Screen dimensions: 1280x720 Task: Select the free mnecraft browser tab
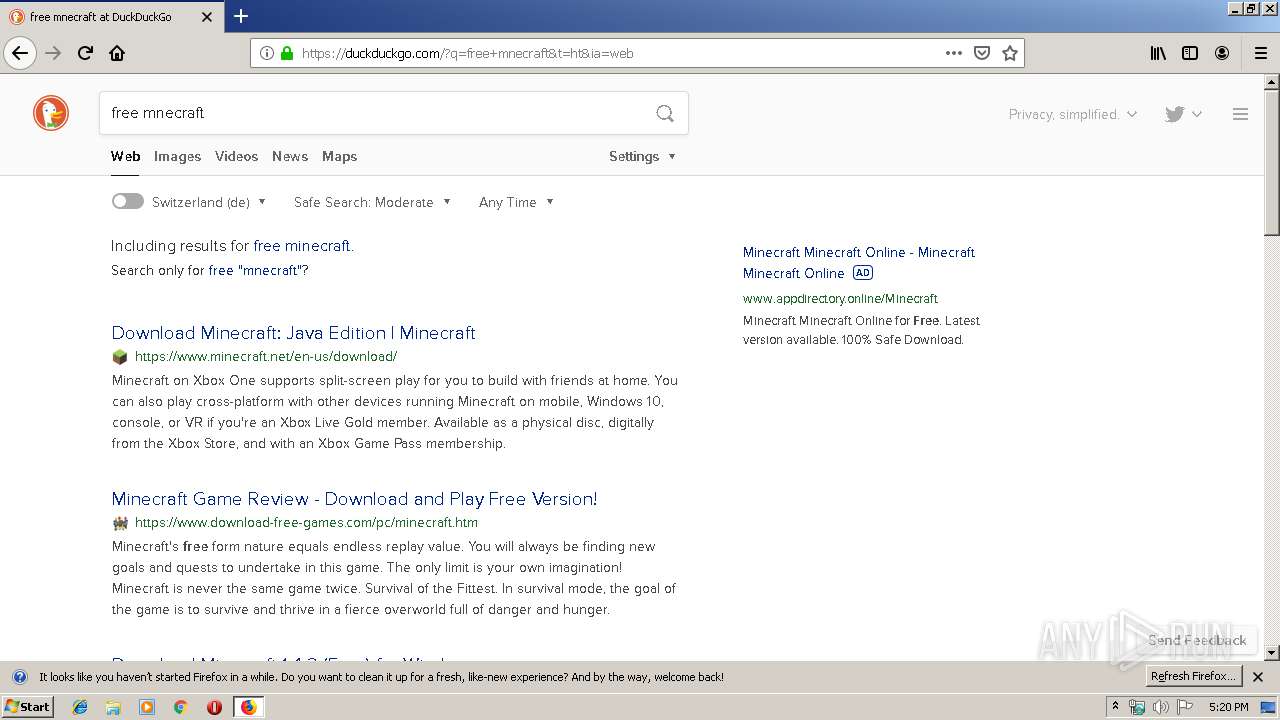coord(110,17)
